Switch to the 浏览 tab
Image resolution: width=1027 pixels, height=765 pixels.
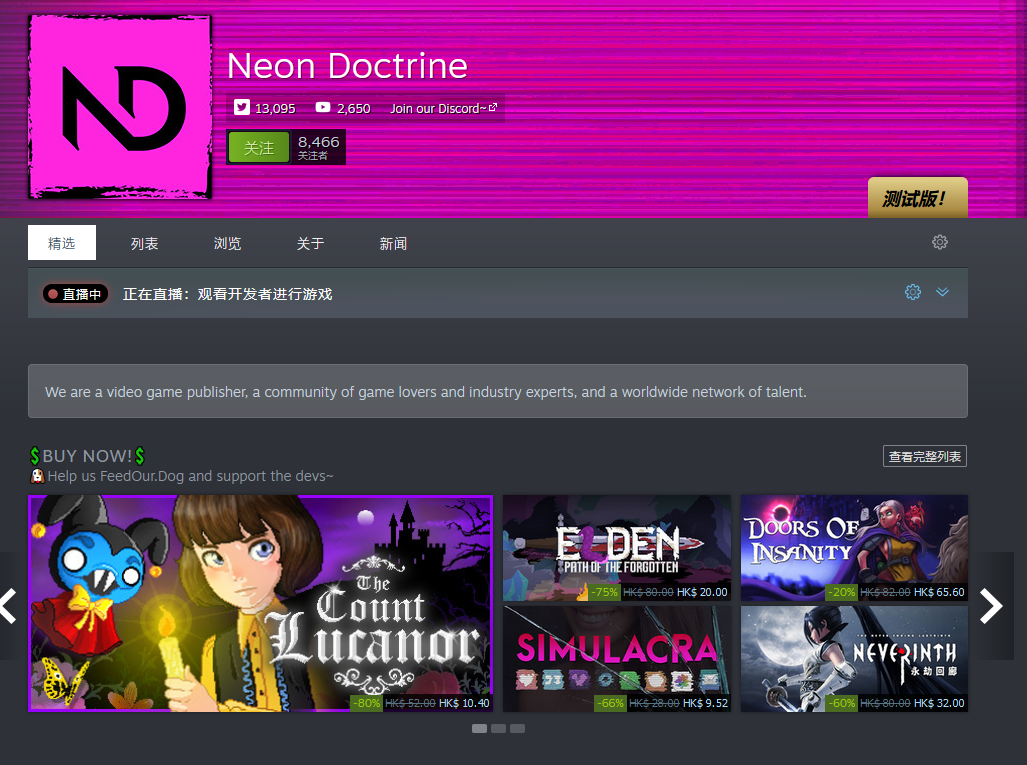tap(227, 244)
